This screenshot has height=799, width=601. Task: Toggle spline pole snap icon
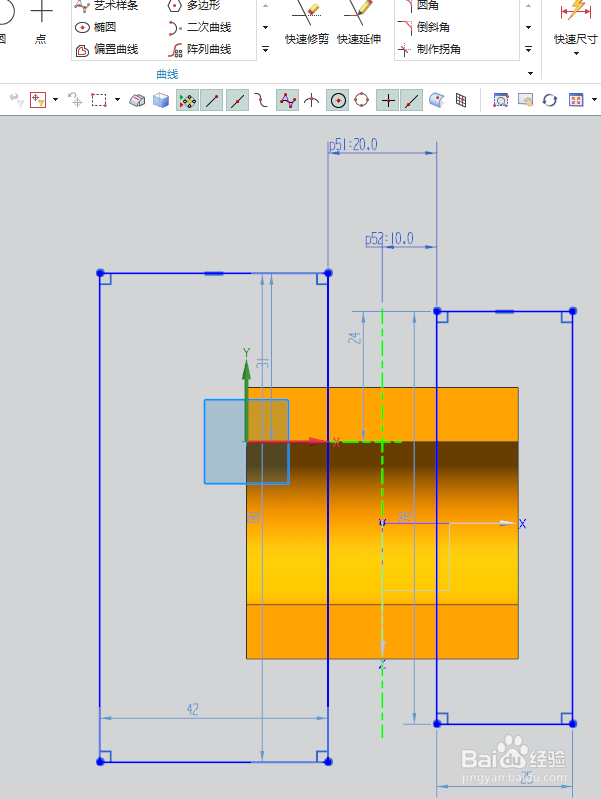click(x=287, y=100)
